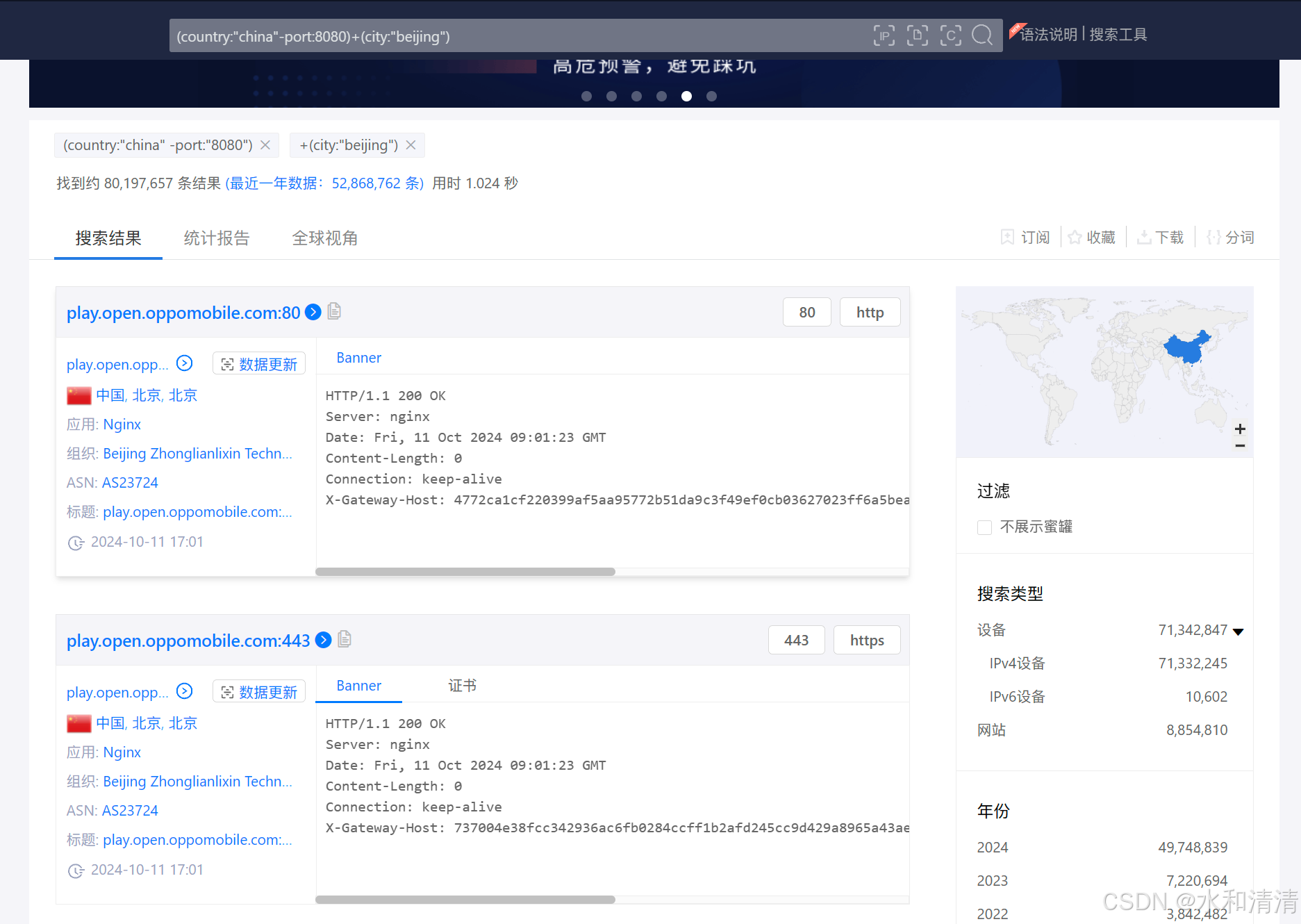The image size is (1301, 924).
Task: Click China flag in the port 443 result
Action: pyautogui.click(x=79, y=724)
